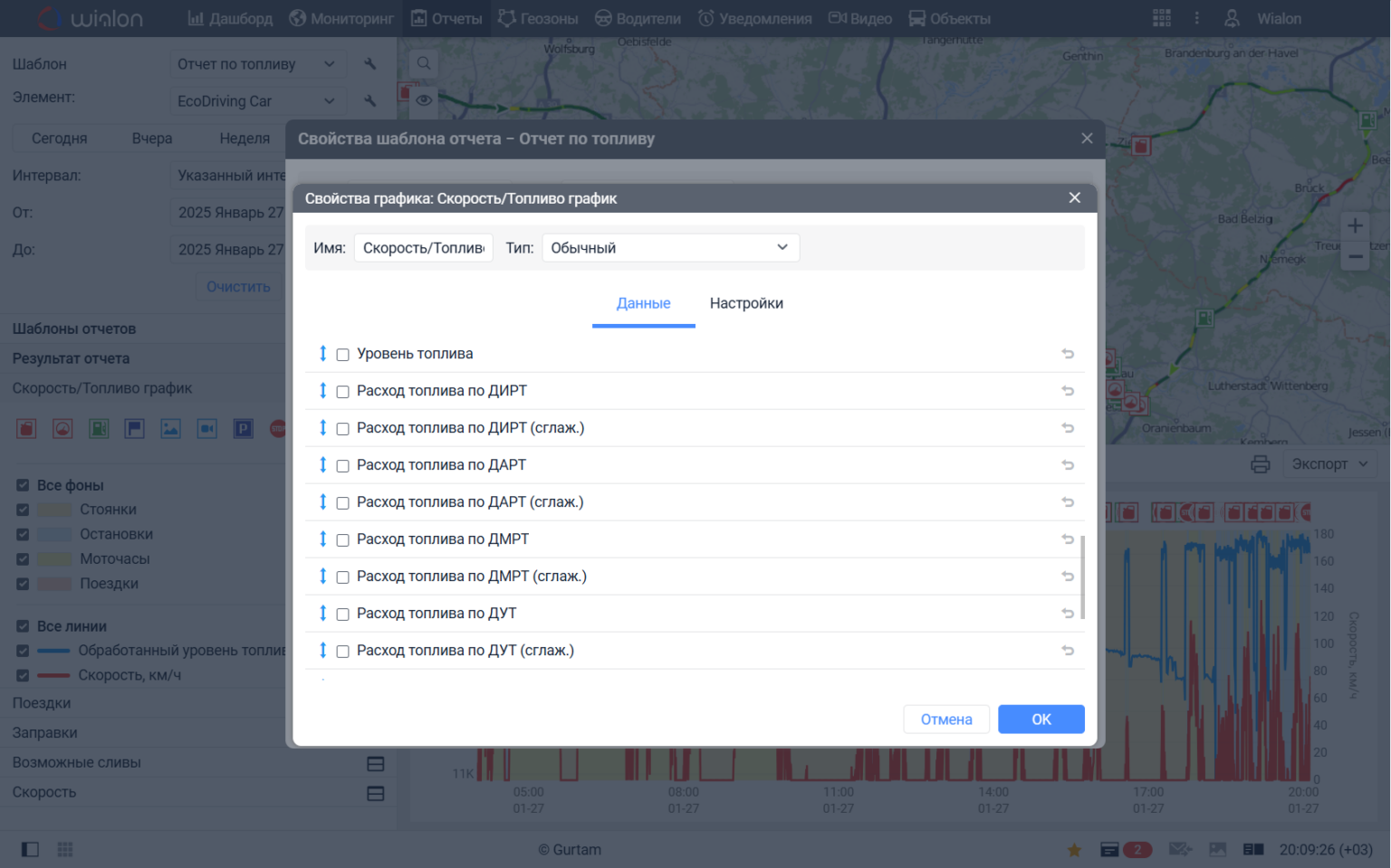1391x868 pixels.
Task: Click the print icon beside Экспорт
Action: [1260, 464]
